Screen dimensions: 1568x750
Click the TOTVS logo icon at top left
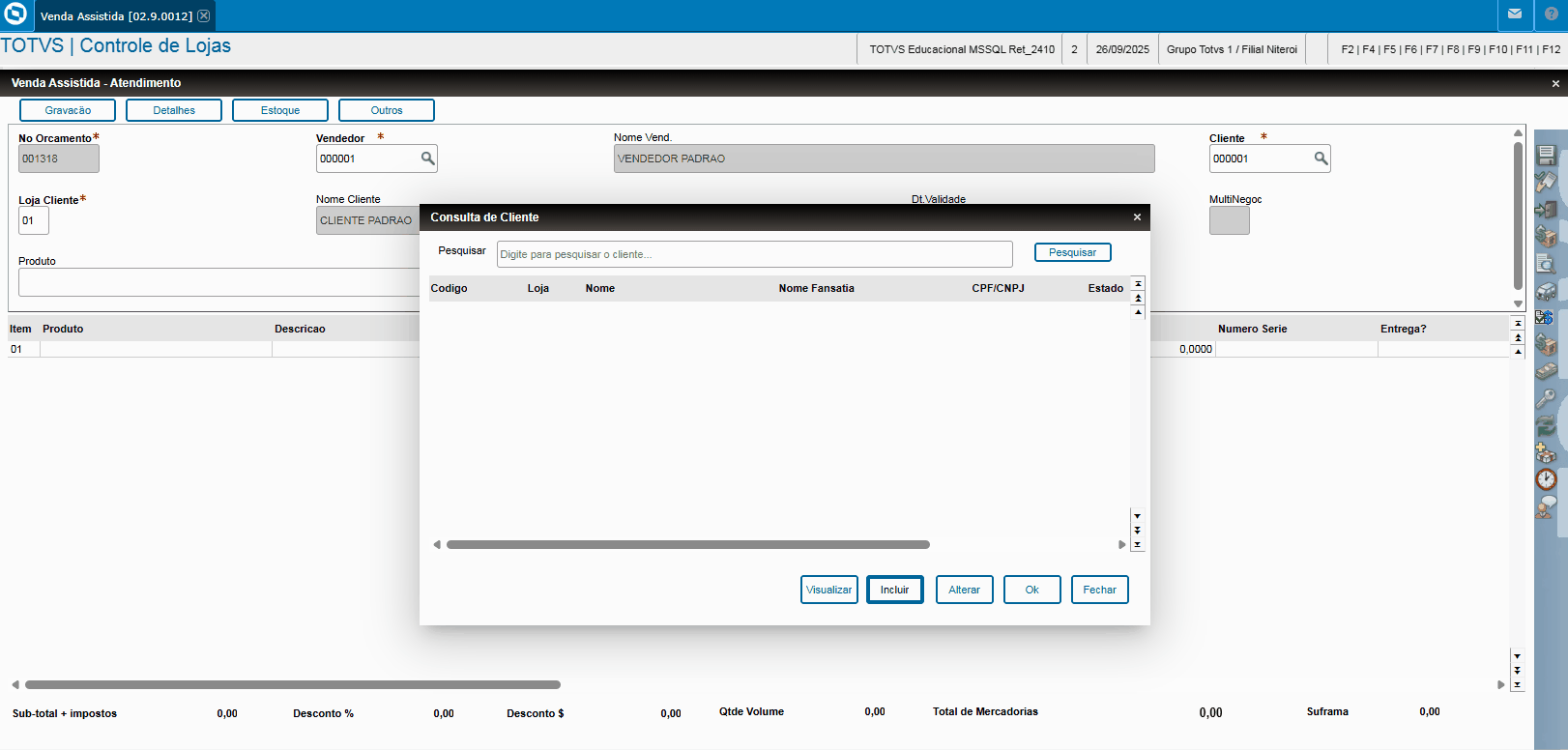click(x=16, y=14)
